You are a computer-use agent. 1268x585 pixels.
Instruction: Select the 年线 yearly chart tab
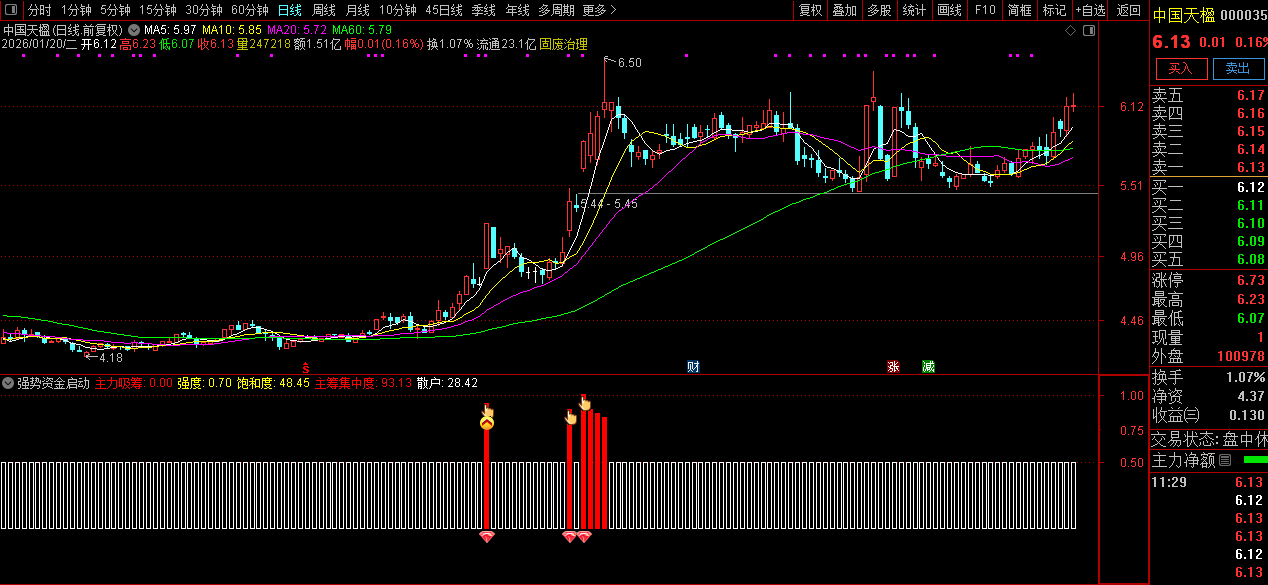tap(517, 10)
